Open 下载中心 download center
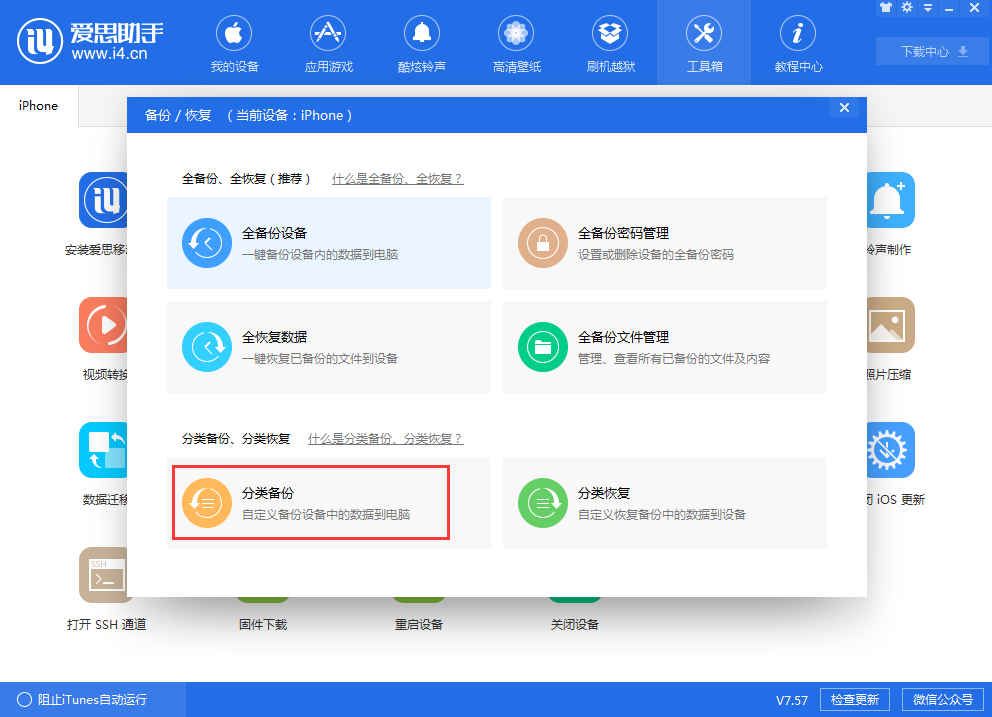 tap(933, 51)
